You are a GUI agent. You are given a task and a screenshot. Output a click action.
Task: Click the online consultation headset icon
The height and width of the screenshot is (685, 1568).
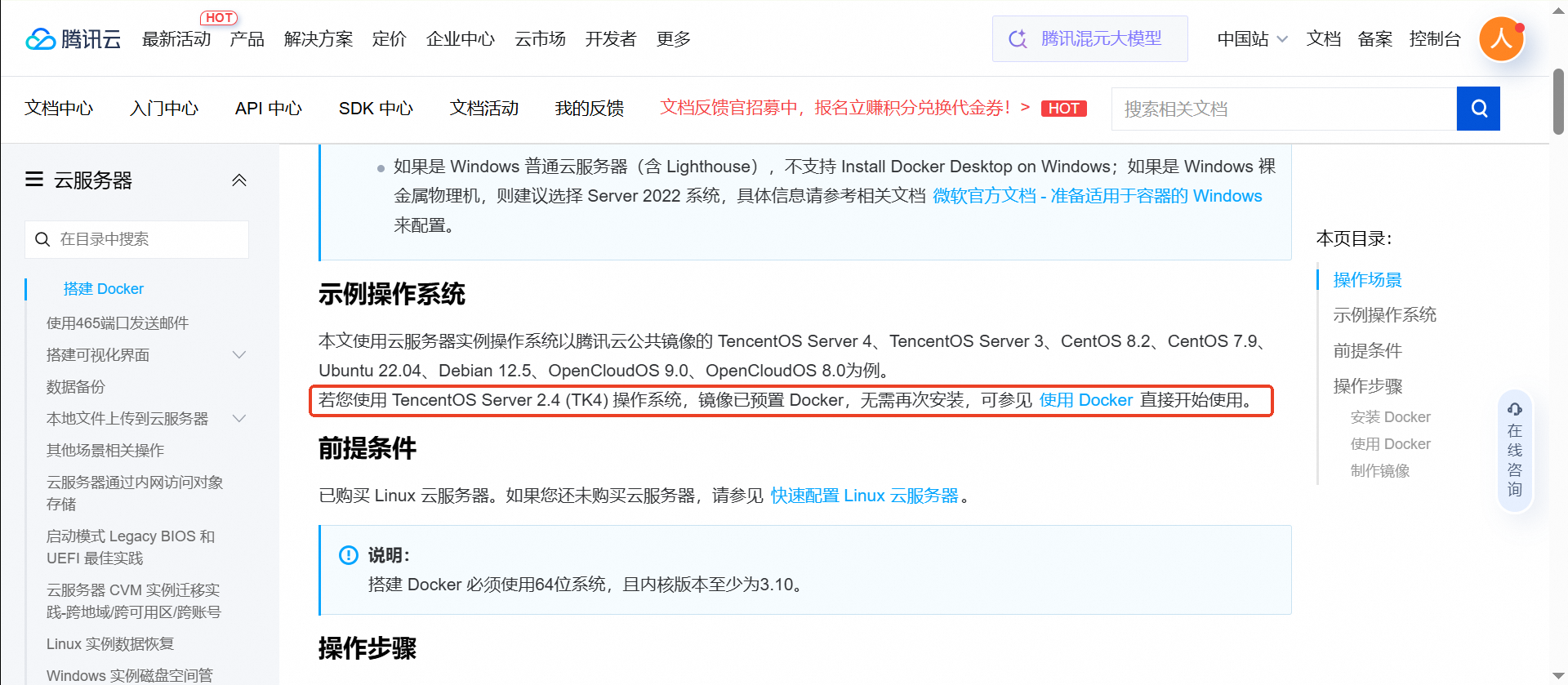[x=1514, y=409]
